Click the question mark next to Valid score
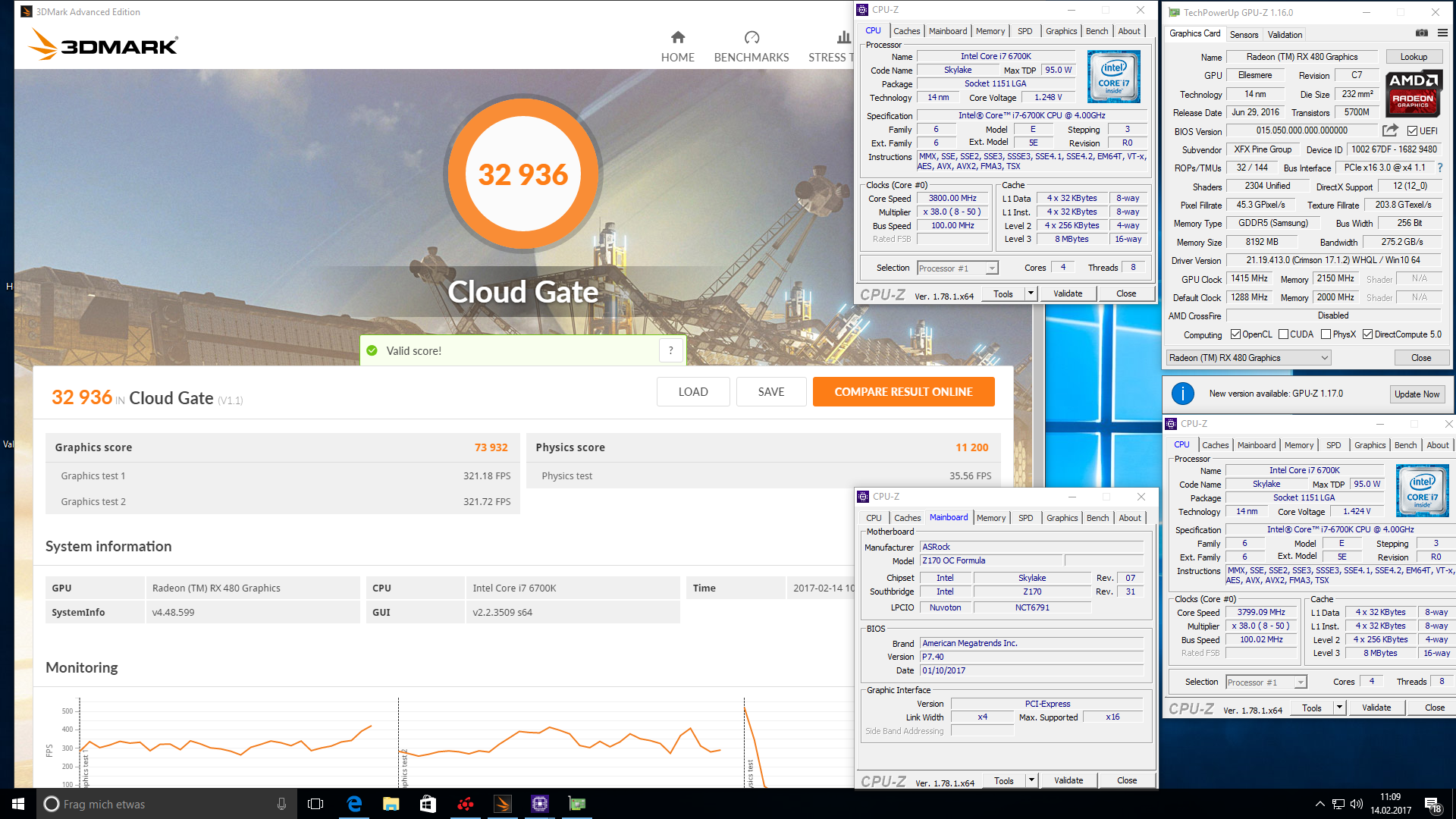The height and width of the screenshot is (819, 1456). [670, 350]
